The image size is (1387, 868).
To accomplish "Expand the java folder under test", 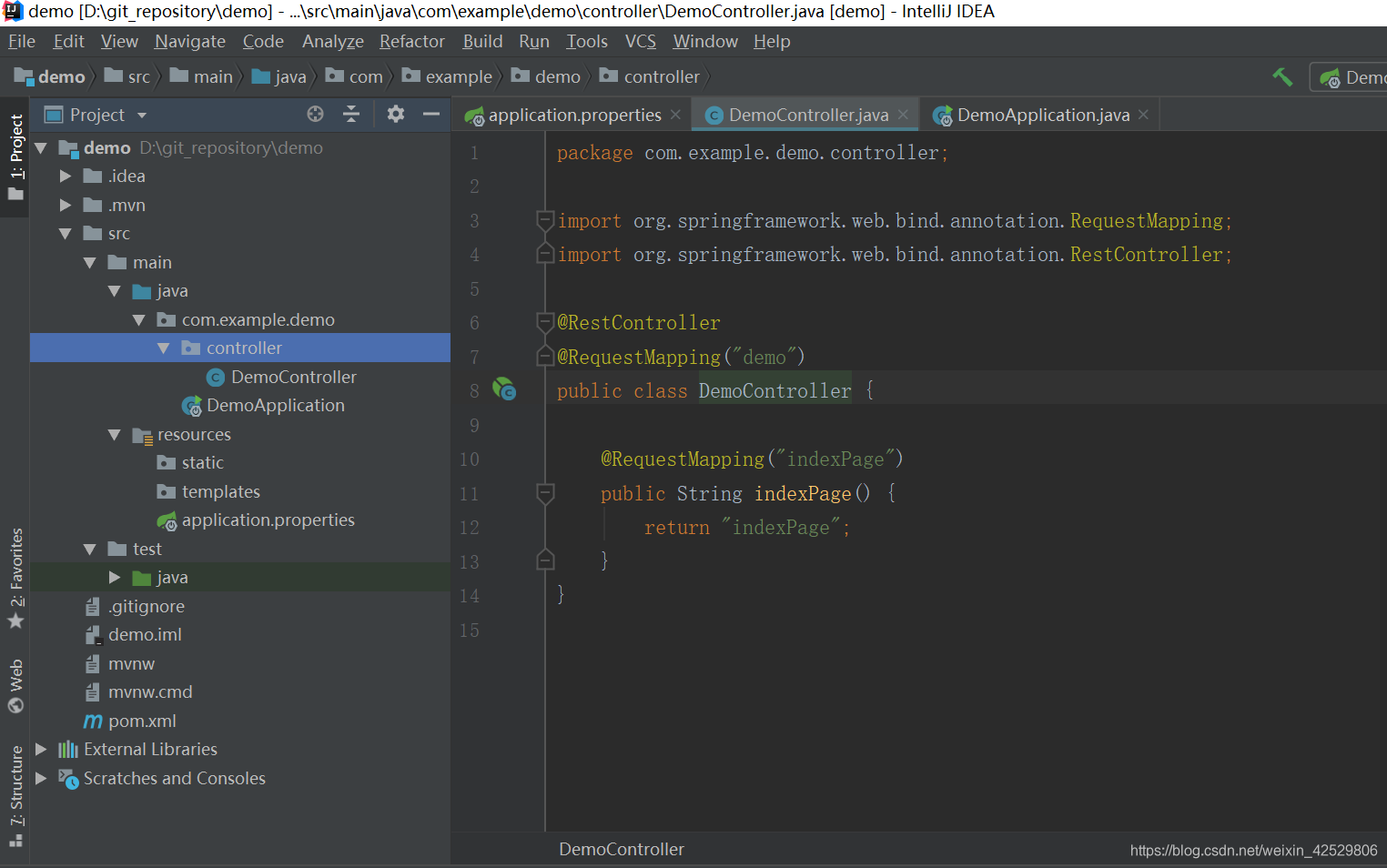I will pyautogui.click(x=115, y=577).
